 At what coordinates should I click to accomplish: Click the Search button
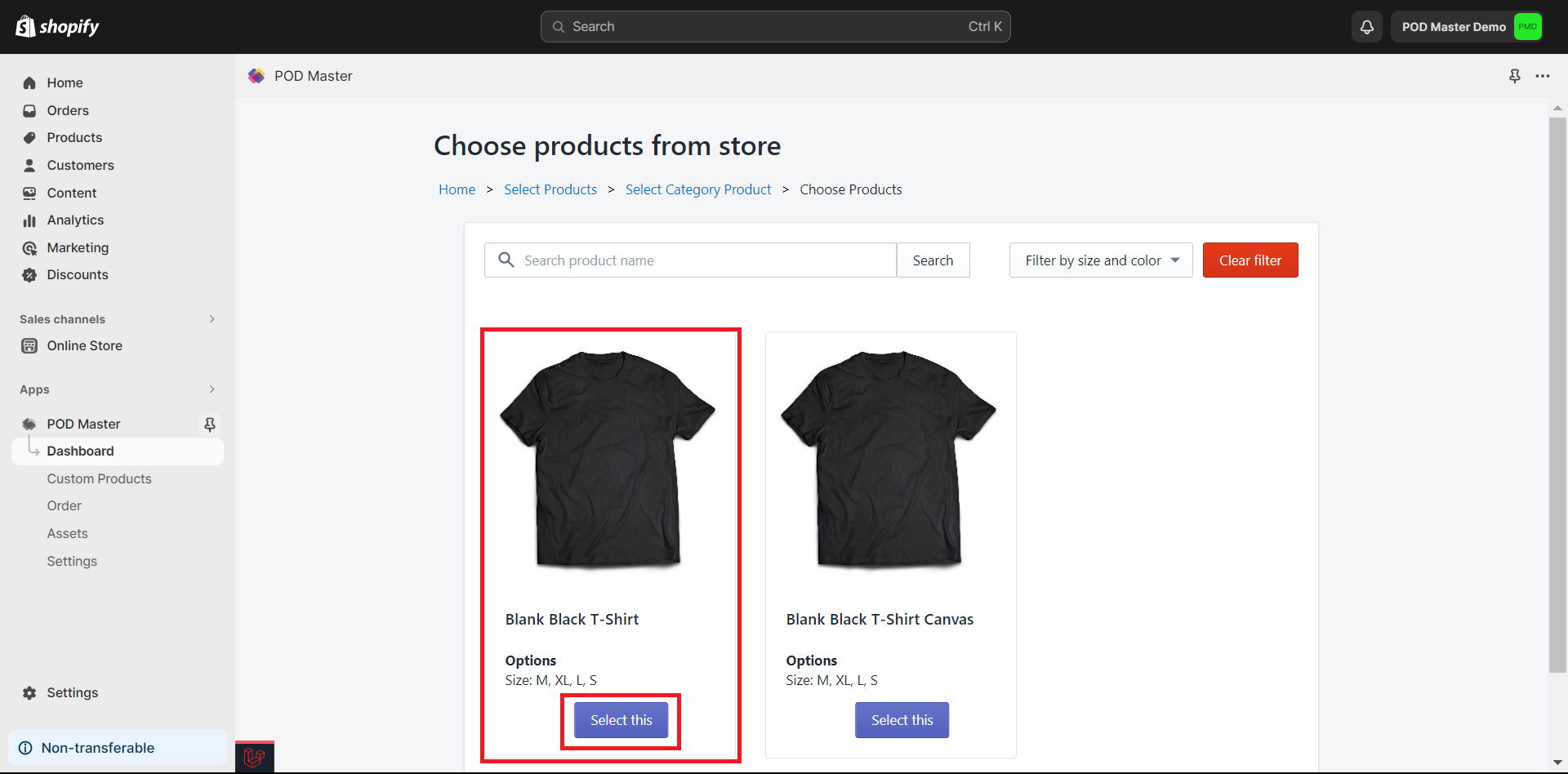coord(933,260)
